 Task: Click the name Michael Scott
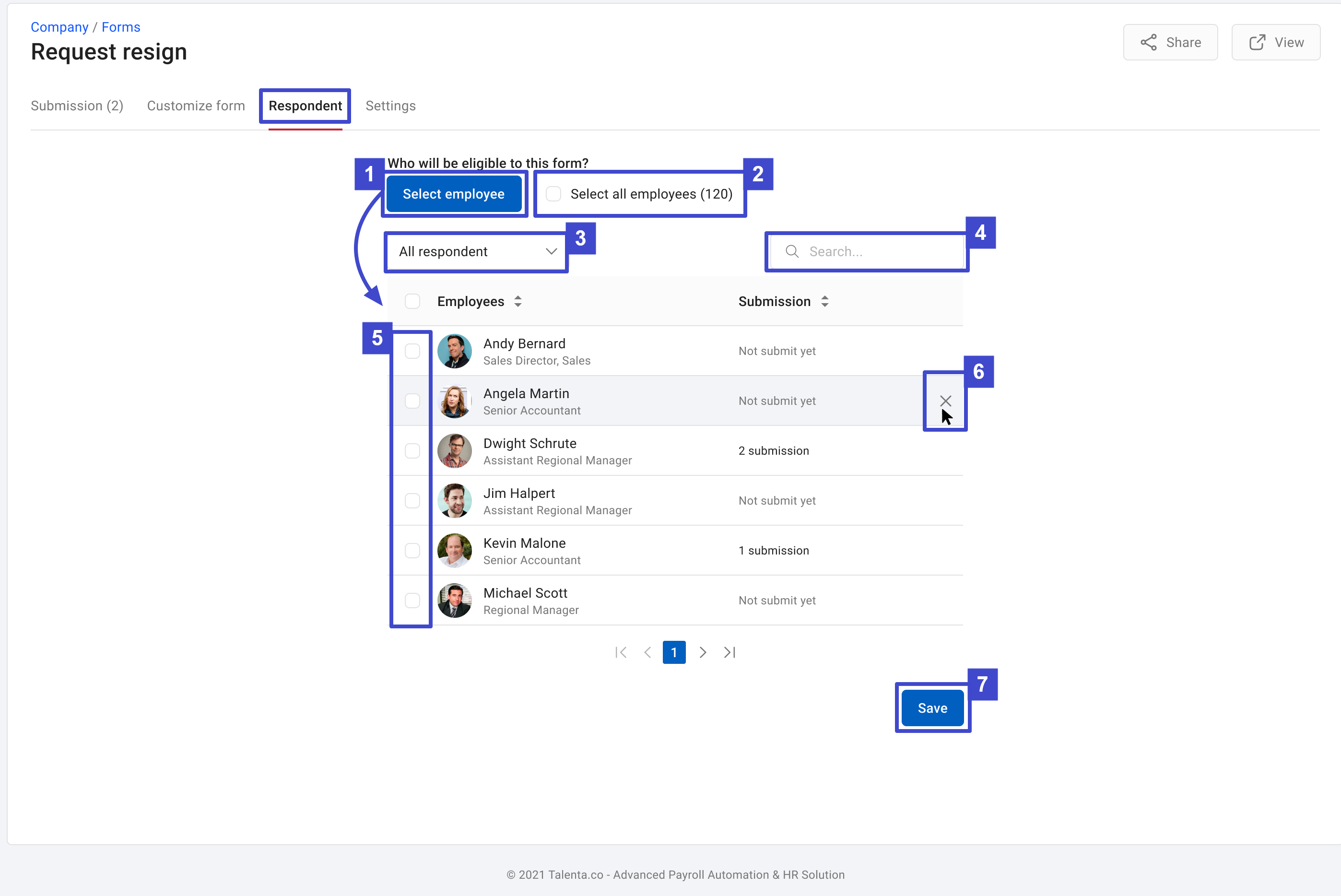(x=526, y=593)
